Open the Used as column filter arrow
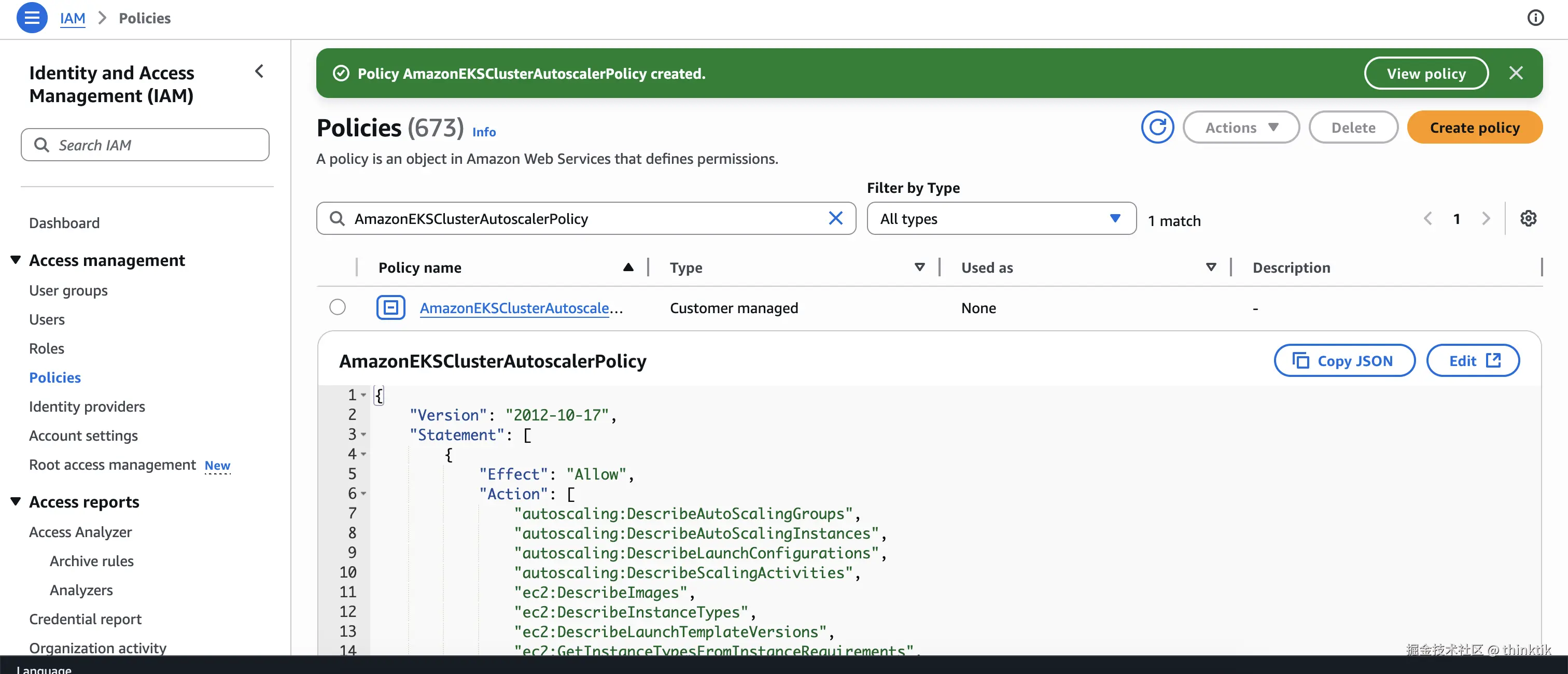Image resolution: width=1568 pixels, height=674 pixels. (x=1211, y=268)
